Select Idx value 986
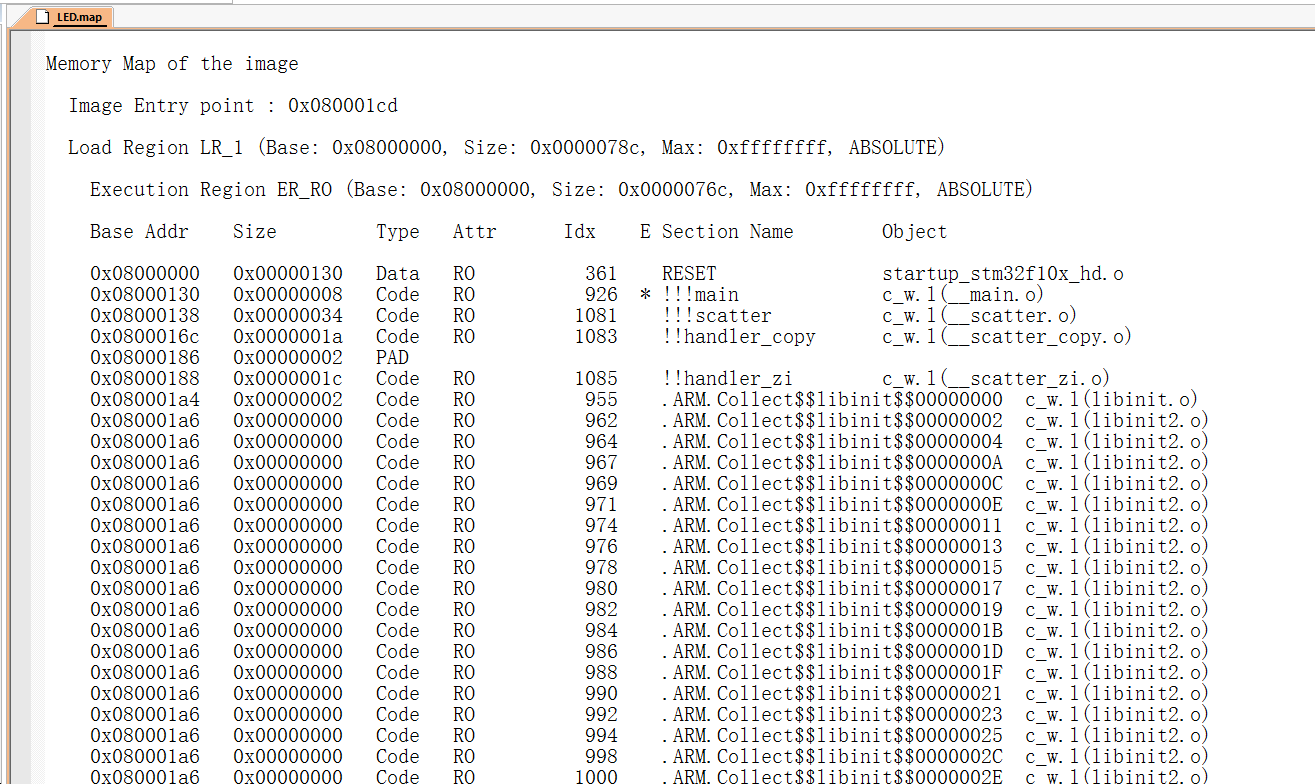This screenshot has height=784, width=1315. click(x=602, y=652)
